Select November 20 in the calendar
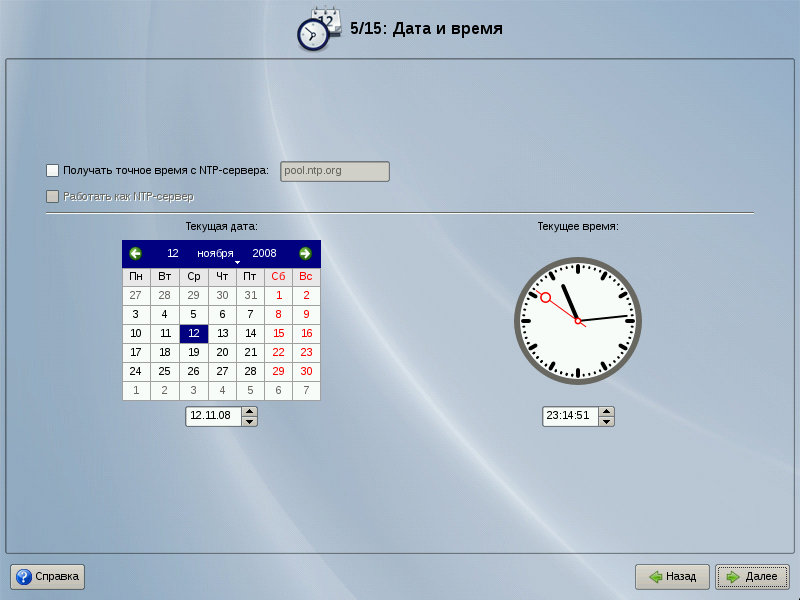The width and height of the screenshot is (800, 600). pyautogui.click(x=222, y=352)
